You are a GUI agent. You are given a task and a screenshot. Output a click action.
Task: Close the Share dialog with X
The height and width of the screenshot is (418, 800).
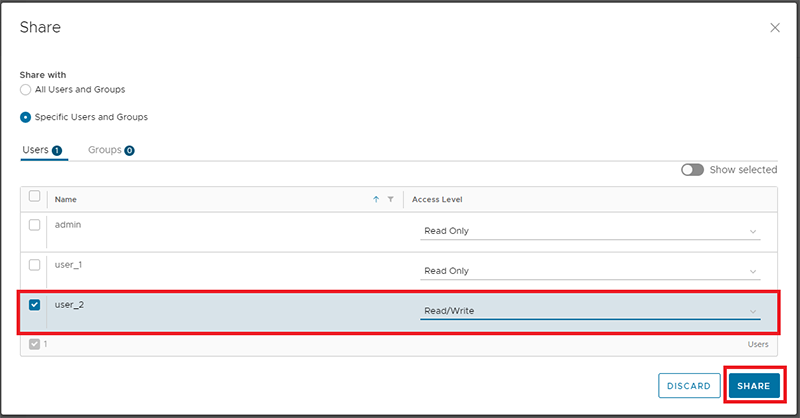point(774,28)
